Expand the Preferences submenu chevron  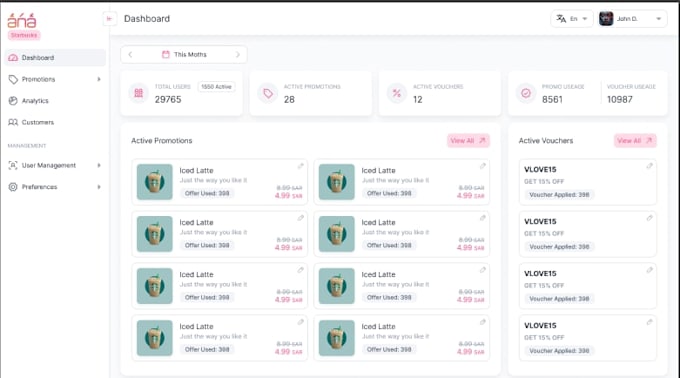pyautogui.click(x=99, y=187)
